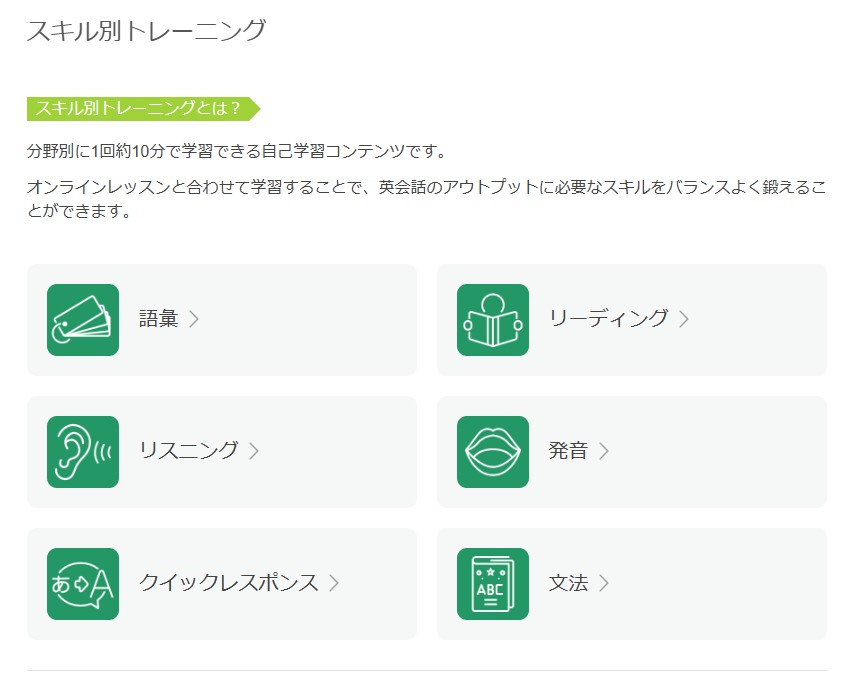
Task: Select the flashcards icon for 語彙
Action: click(x=83, y=320)
